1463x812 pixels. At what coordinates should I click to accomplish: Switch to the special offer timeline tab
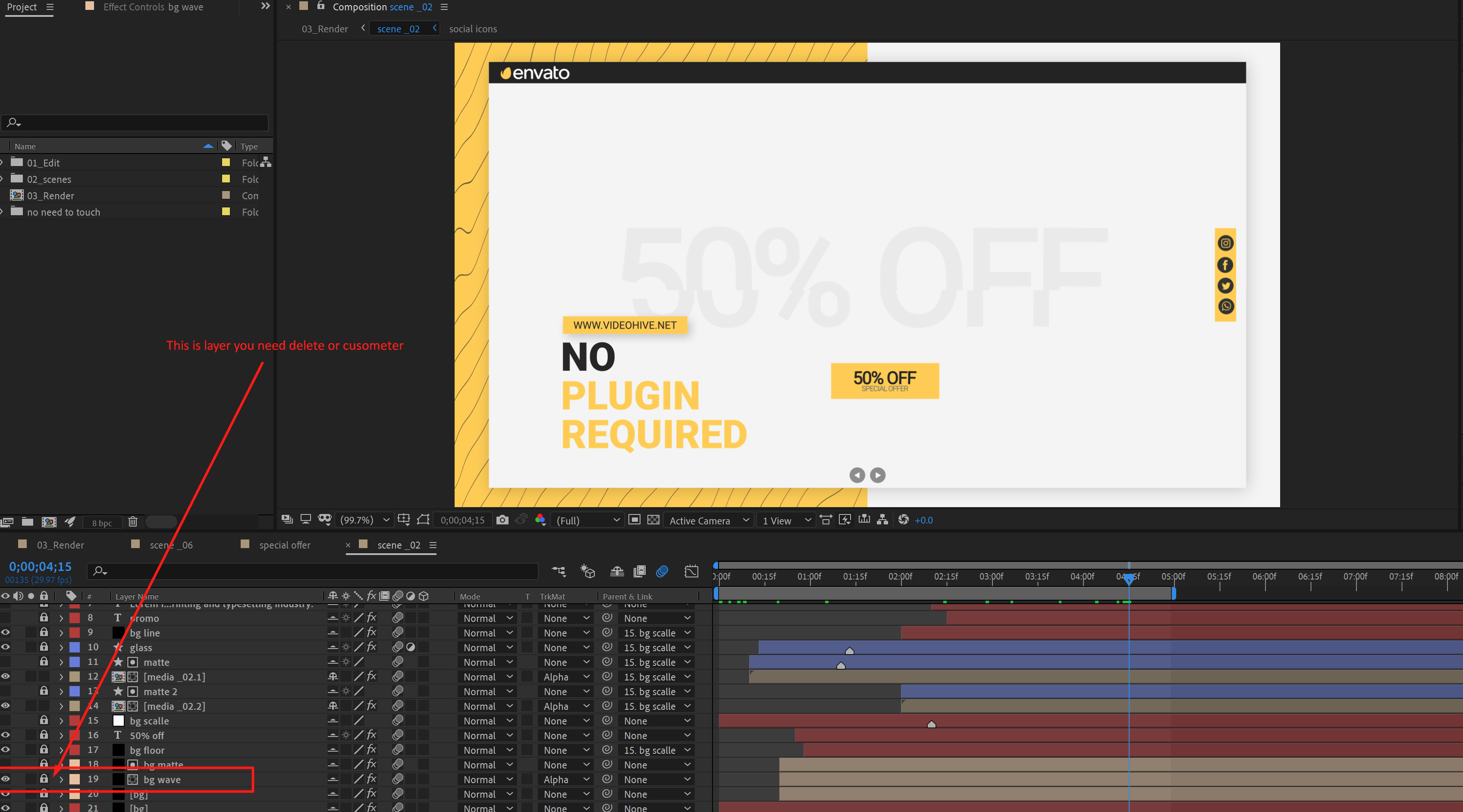coord(285,545)
